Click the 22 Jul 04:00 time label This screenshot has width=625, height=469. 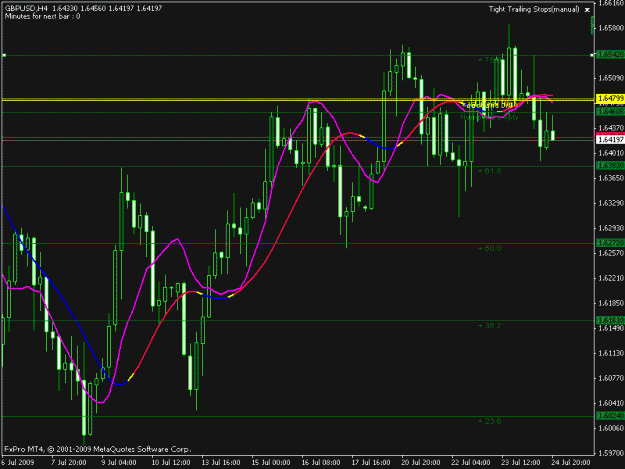[x=471, y=463]
